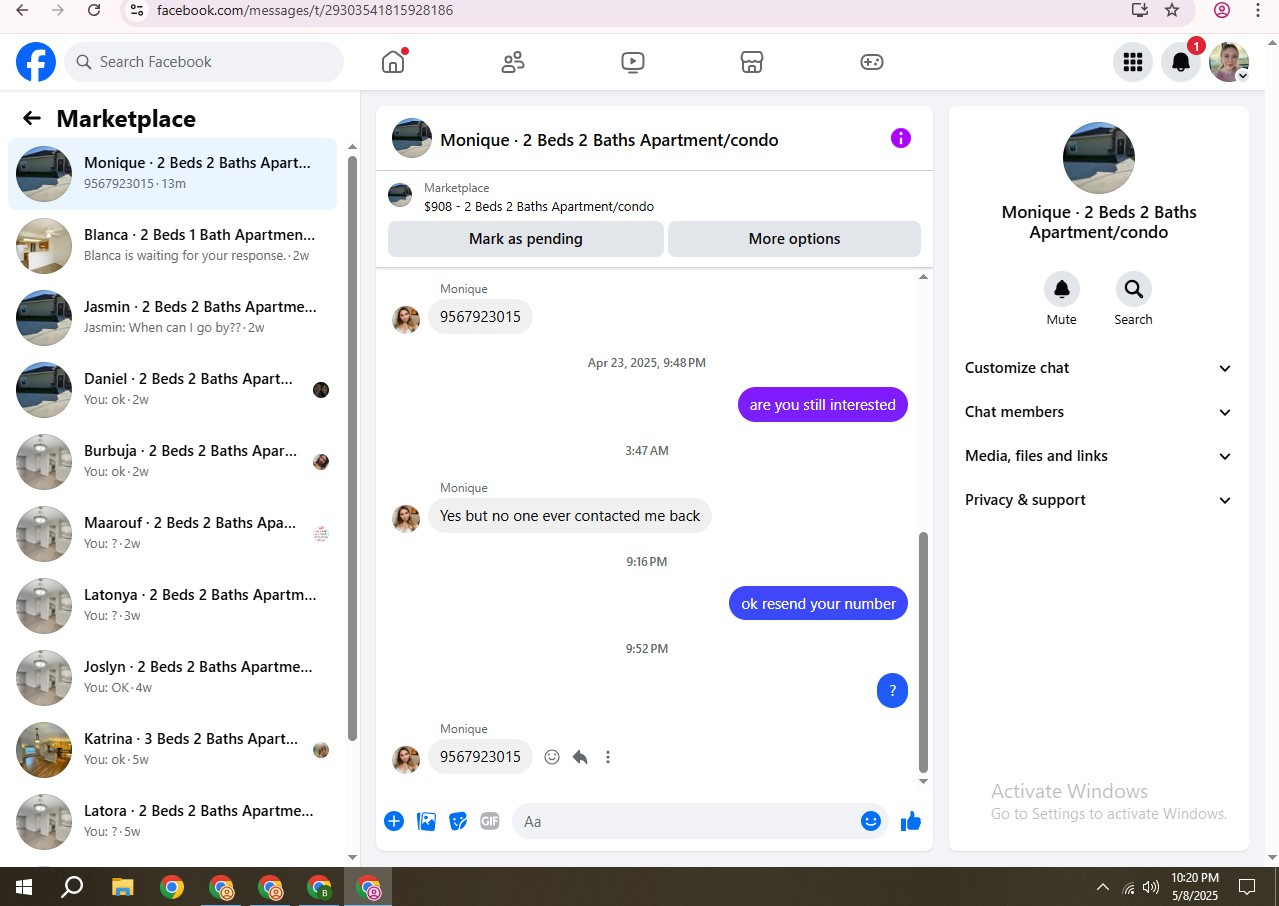Viewport: 1279px width, 906px height.
Task: Send a thumbs up like
Action: pyautogui.click(x=910, y=821)
